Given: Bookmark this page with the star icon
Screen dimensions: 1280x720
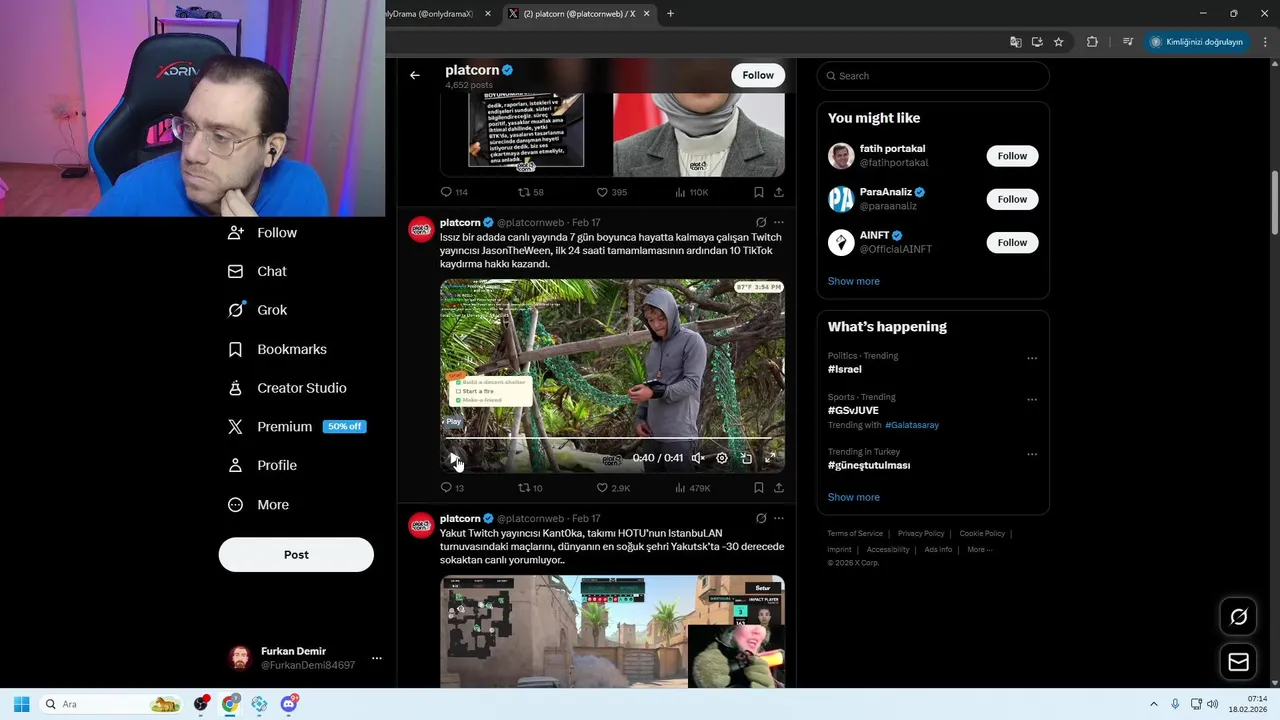Looking at the screenshot, I should pos(1058,42).
